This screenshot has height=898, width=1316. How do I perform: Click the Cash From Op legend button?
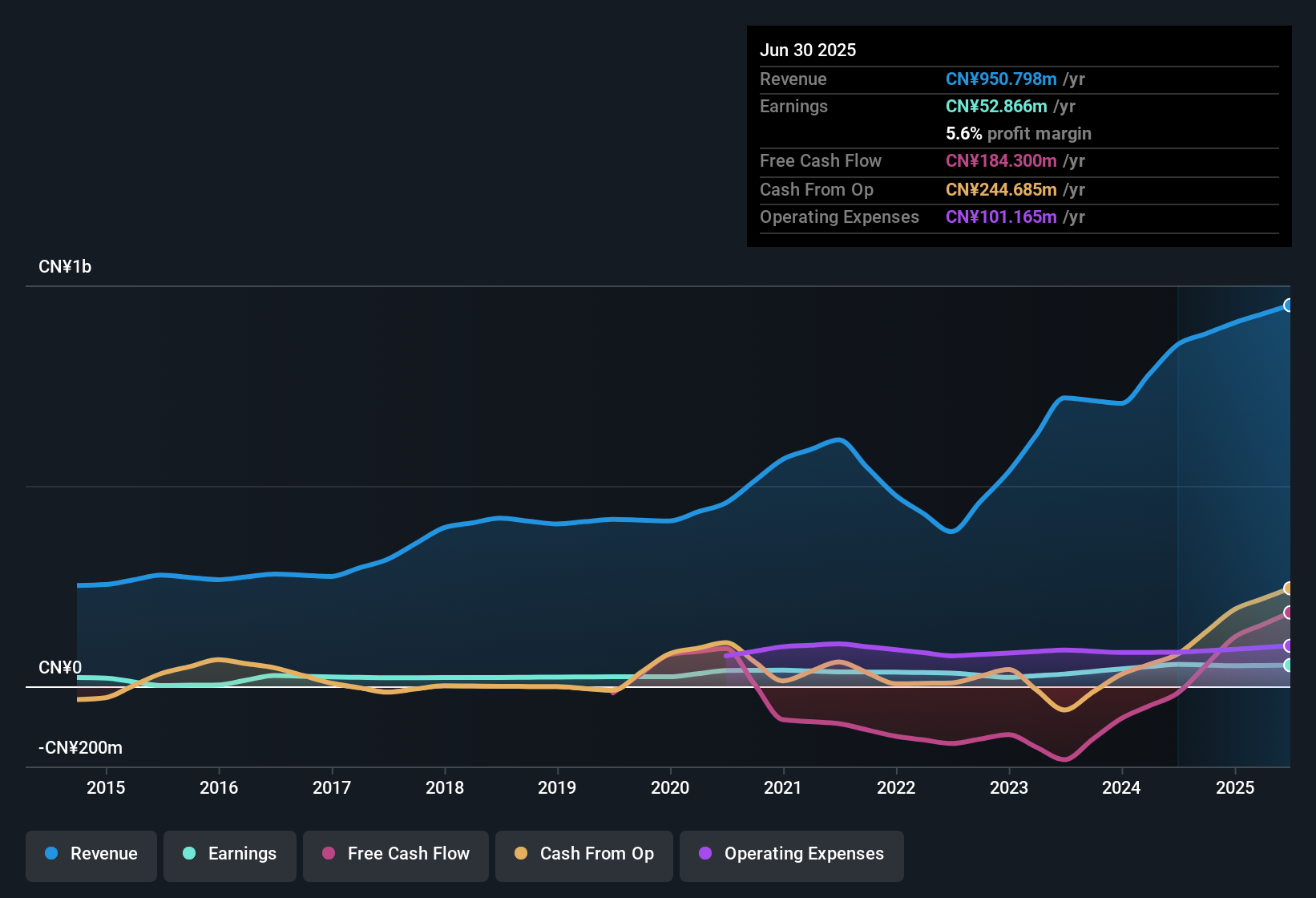583,855
